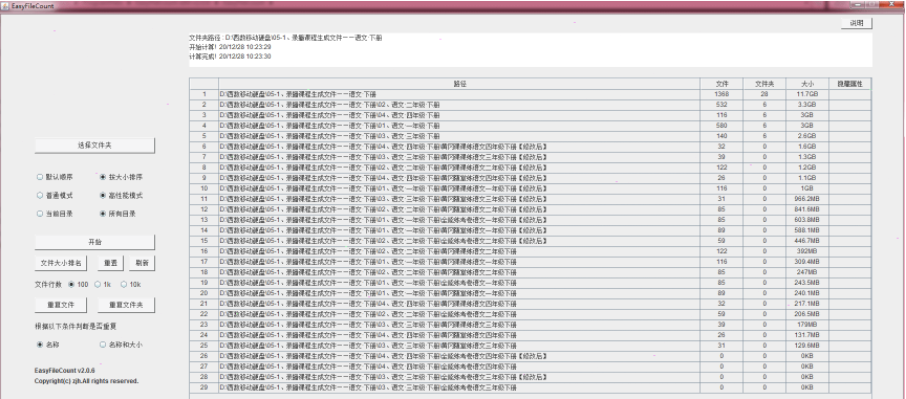Viewport: 906px width, 399px height.
Task: Click the 重置 reset button
Action: tap(110, 263)
